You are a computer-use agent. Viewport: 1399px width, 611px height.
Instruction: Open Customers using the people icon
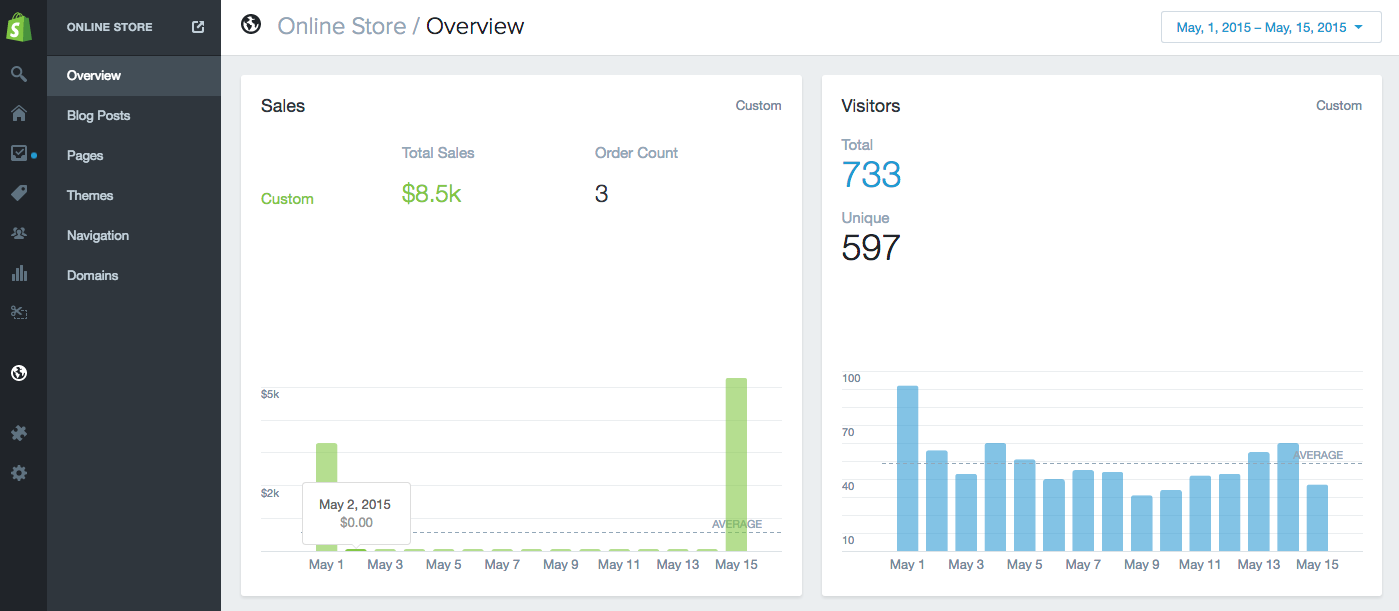(x=20, y=233)
